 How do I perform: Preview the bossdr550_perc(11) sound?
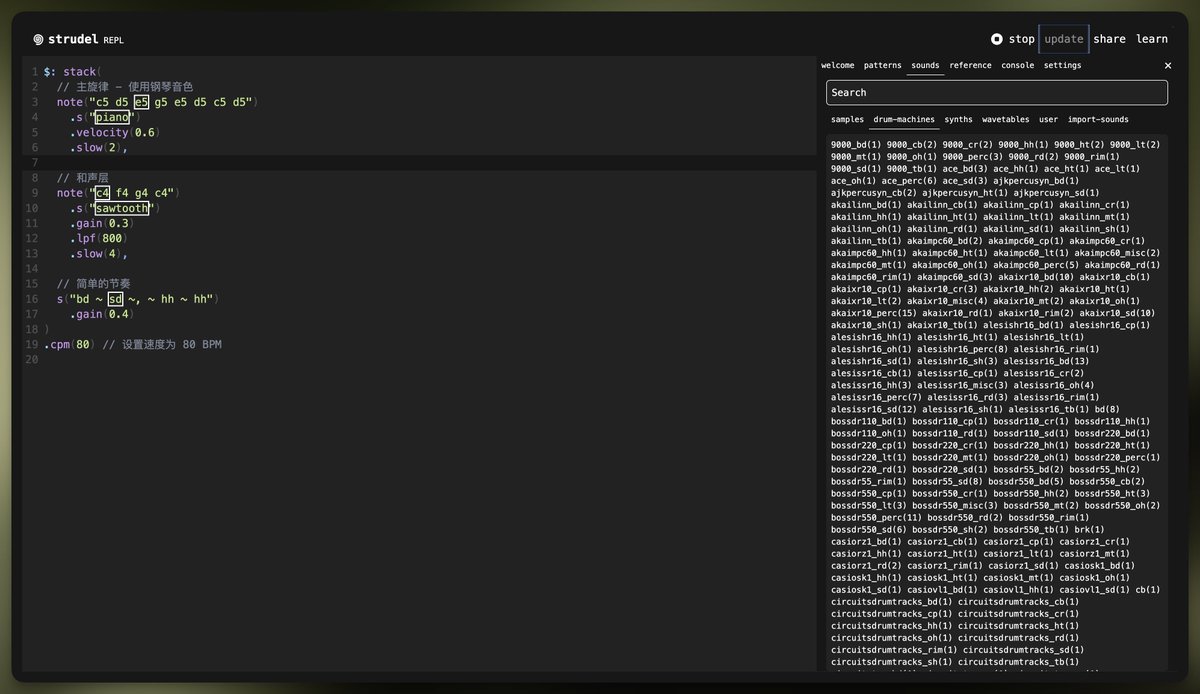pyautogui.click(x=876, y=517)
